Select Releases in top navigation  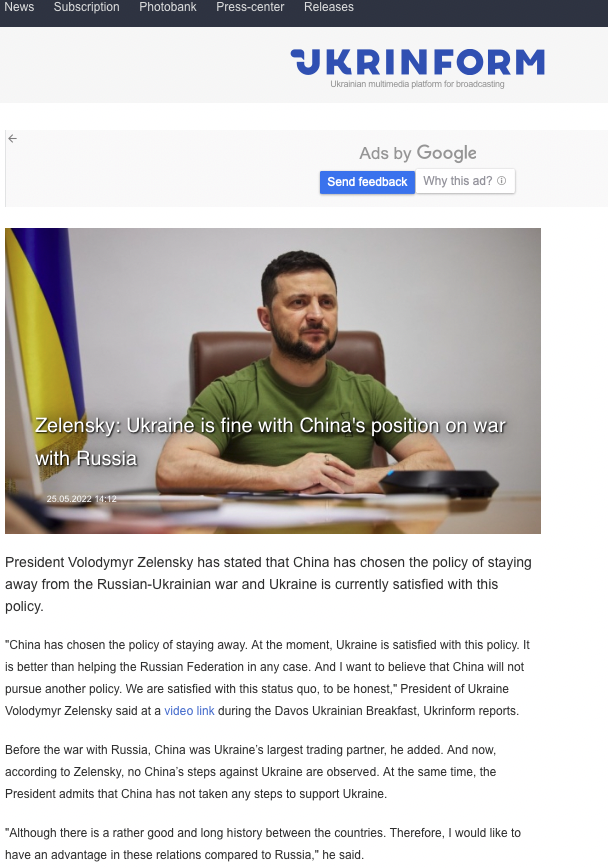pyautogui.click(x=329, y=7)
